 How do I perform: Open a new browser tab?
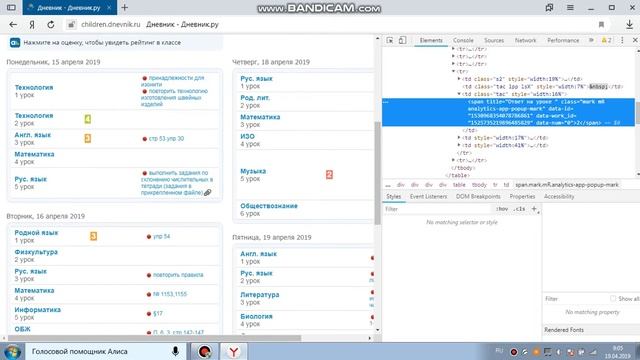(x=124, y=7)
